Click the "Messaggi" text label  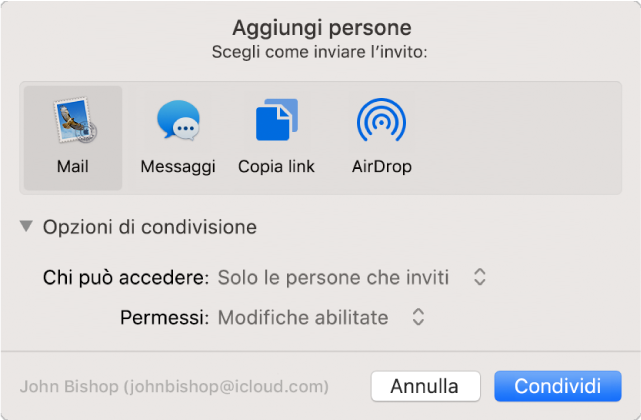[178, 167]
